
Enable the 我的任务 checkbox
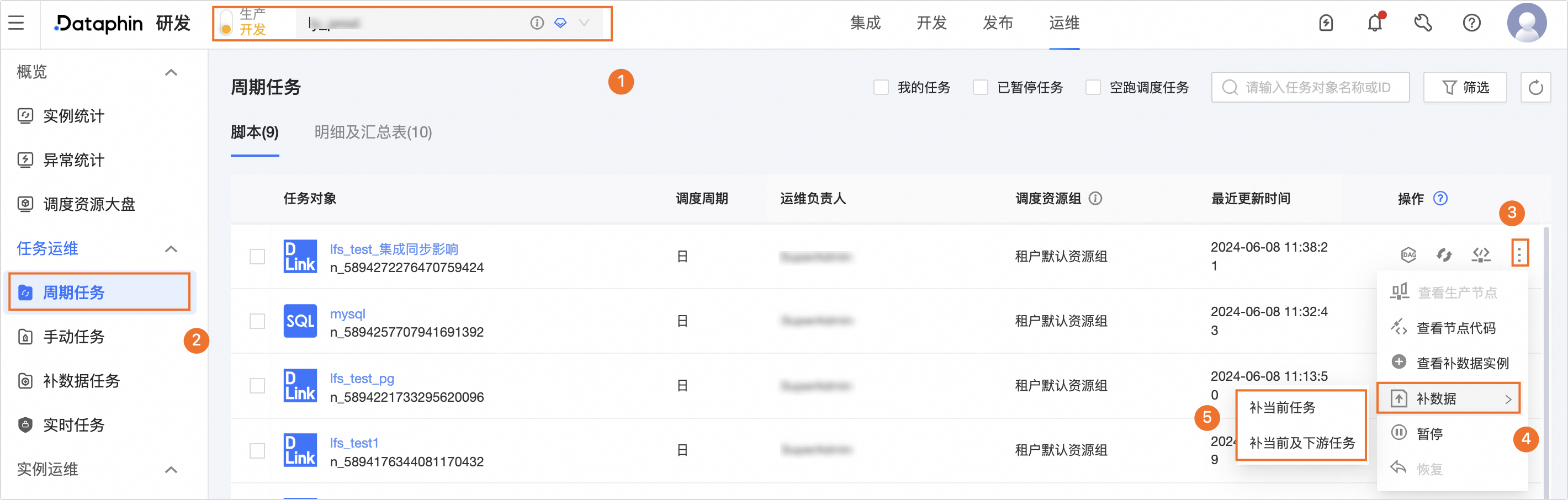coord(881,88)
